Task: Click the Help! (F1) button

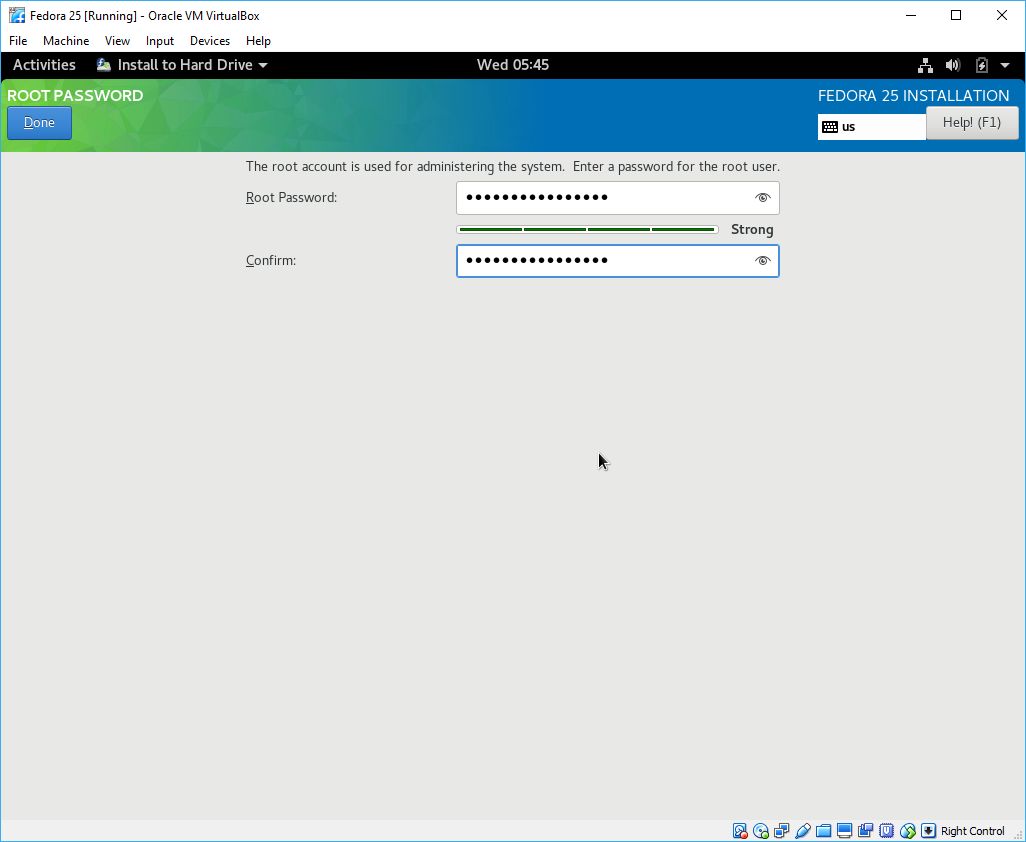Action: (972, 123)
